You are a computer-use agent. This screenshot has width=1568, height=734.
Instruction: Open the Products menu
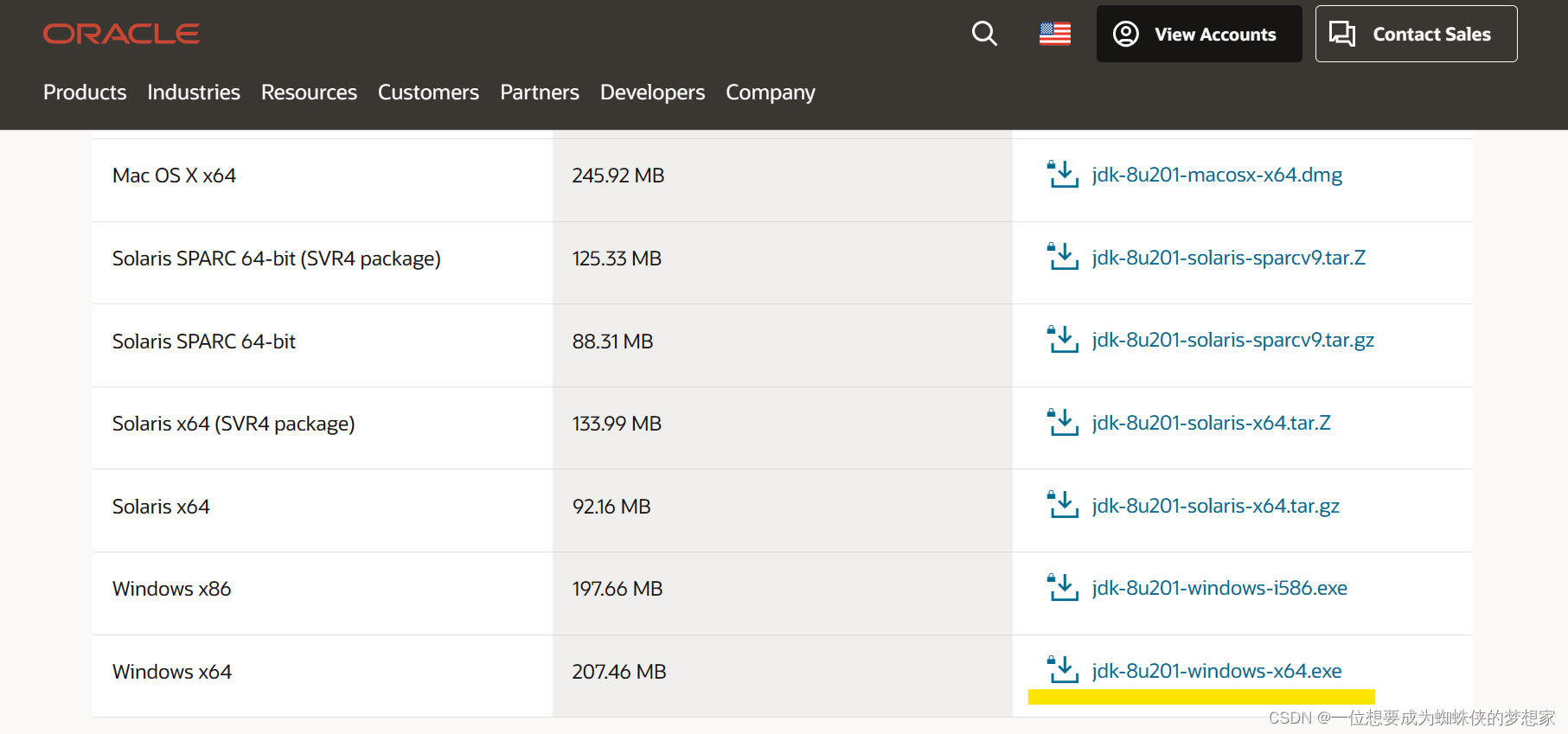click(x=85, y=93)
